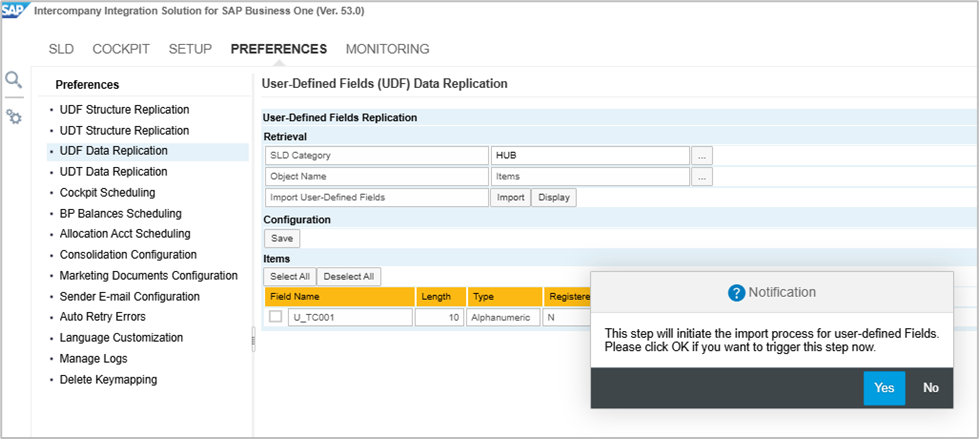Switch to the MONITORING tab

387,49
